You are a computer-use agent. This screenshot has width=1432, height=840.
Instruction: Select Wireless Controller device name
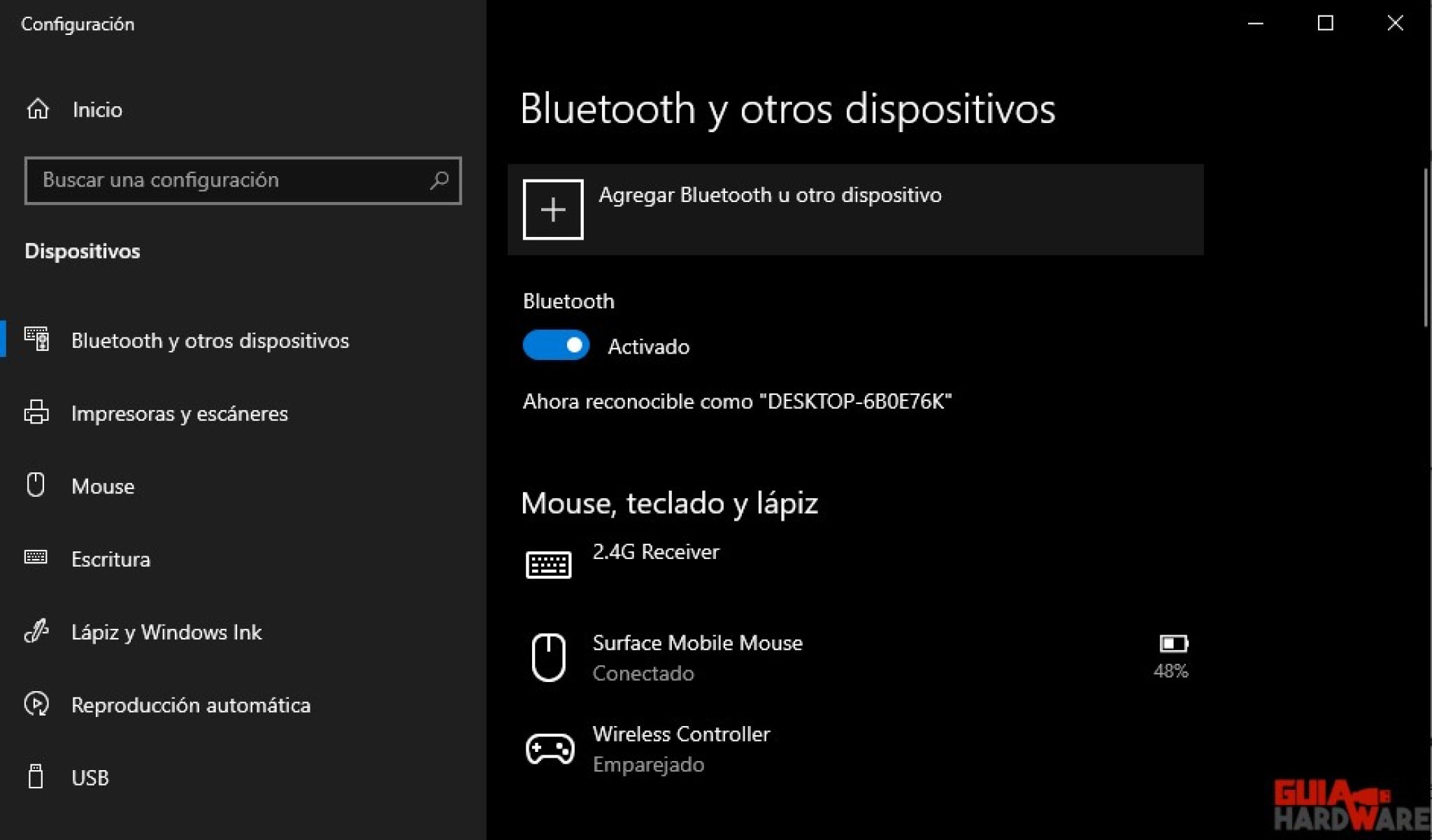[x=682, y=734]
